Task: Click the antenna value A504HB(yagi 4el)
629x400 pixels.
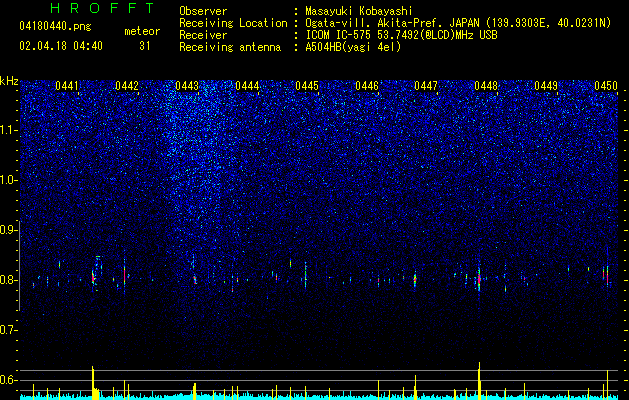Action: (353, 47)
